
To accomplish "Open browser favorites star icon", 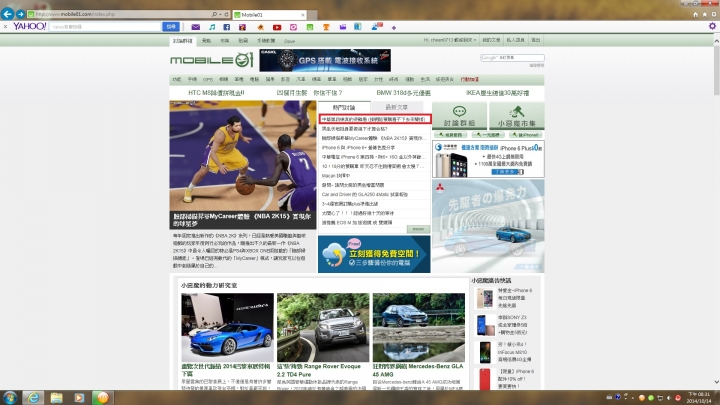I will 704,14.
